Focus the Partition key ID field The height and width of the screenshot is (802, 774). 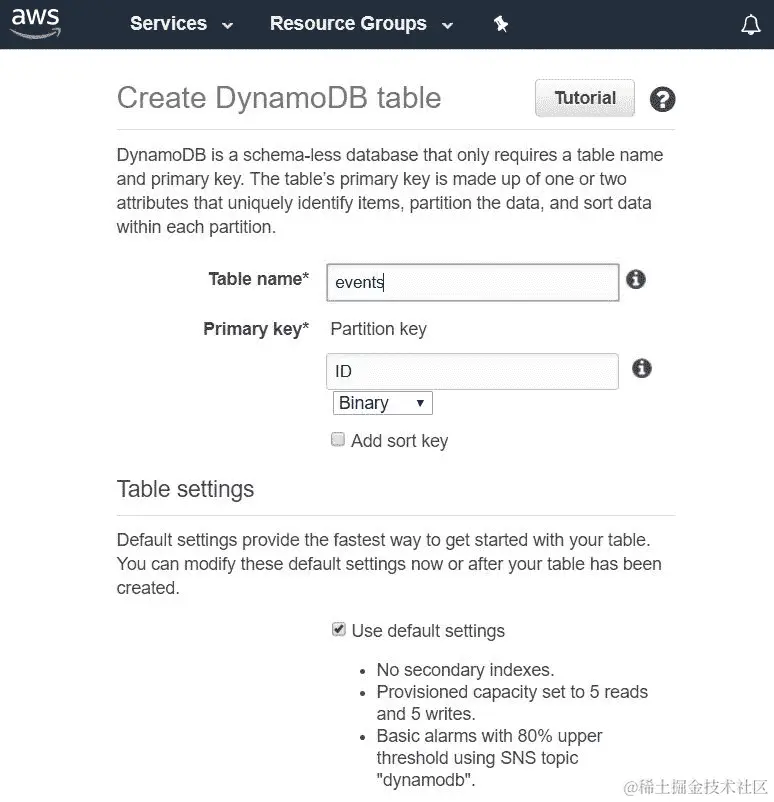[x=472, y=371]
